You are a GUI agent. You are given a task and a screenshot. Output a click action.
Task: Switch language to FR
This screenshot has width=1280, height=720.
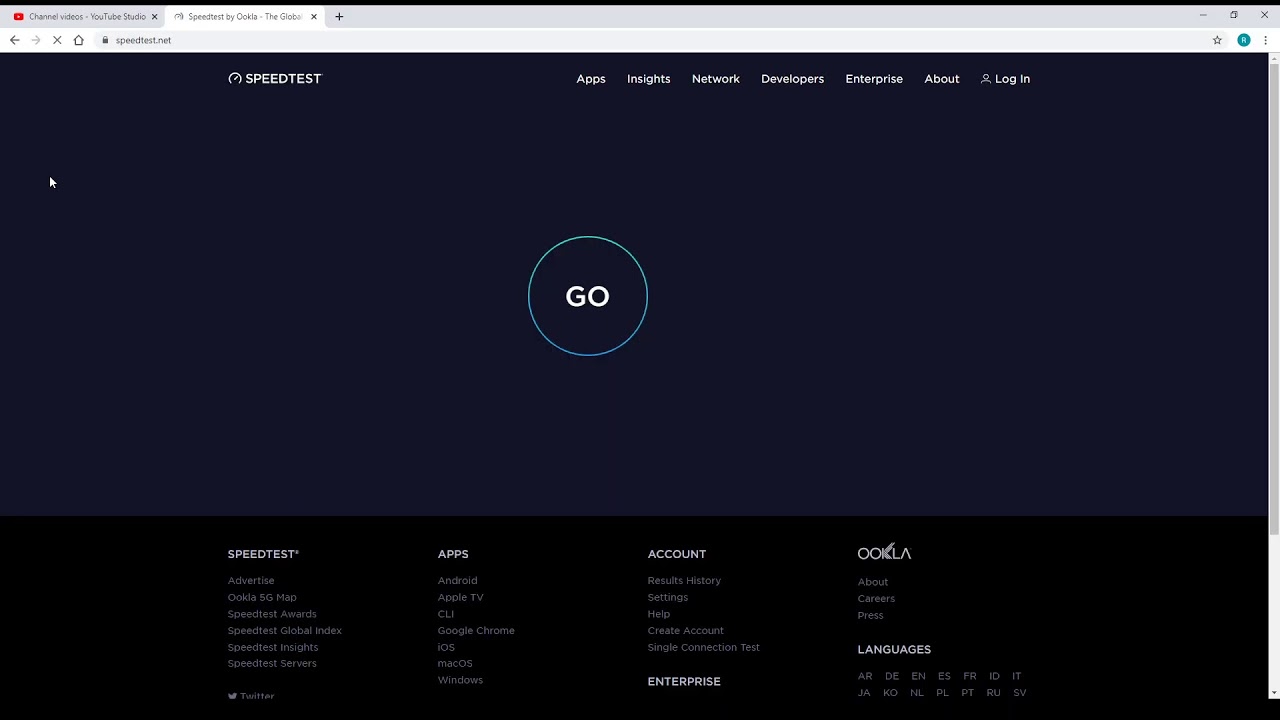pos(970,676)
